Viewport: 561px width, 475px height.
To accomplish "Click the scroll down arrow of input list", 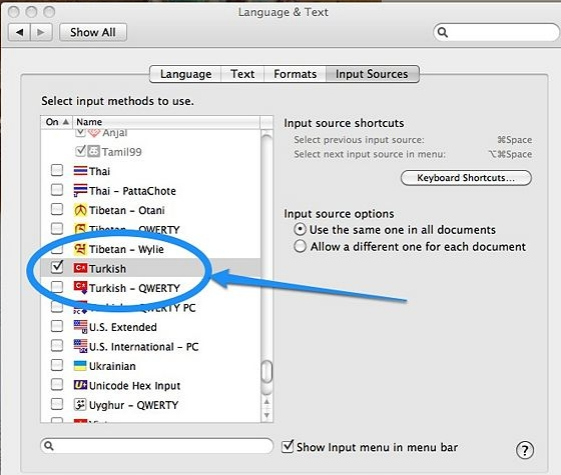I will tap(267, 415).
